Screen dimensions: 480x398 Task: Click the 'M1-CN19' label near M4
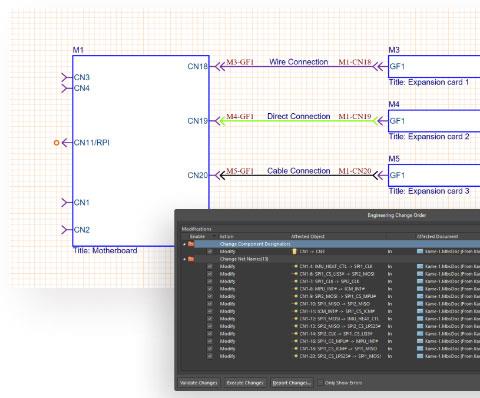(355, 116)
